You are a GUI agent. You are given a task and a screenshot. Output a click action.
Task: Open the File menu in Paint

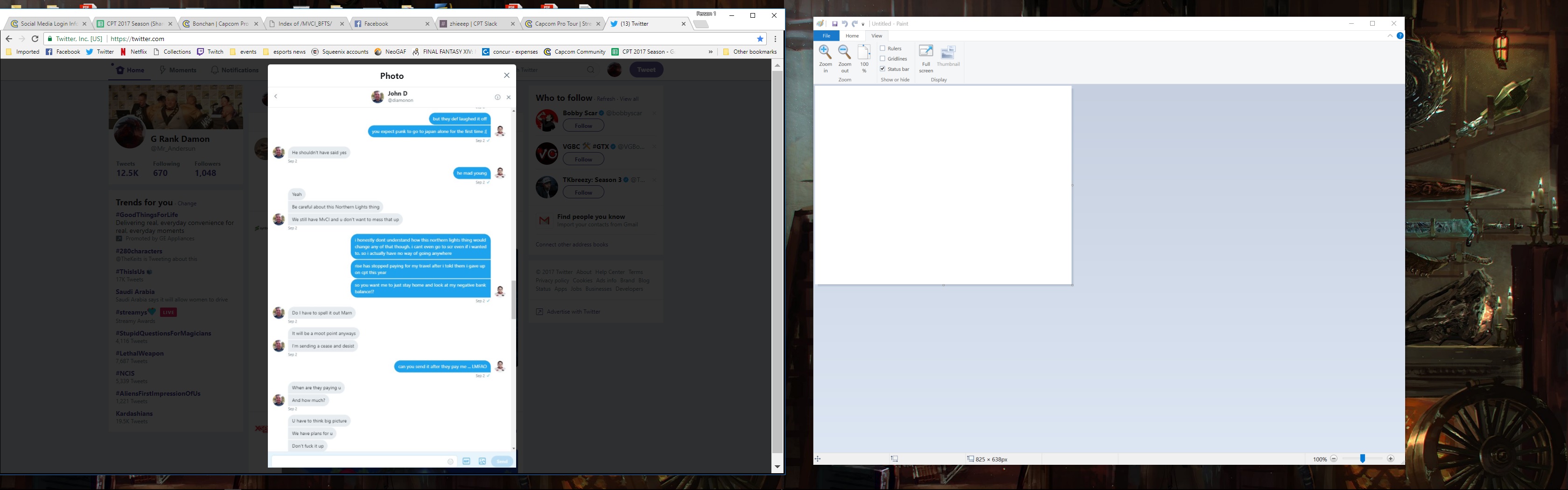pyautogui.click(x=826, y=36)
